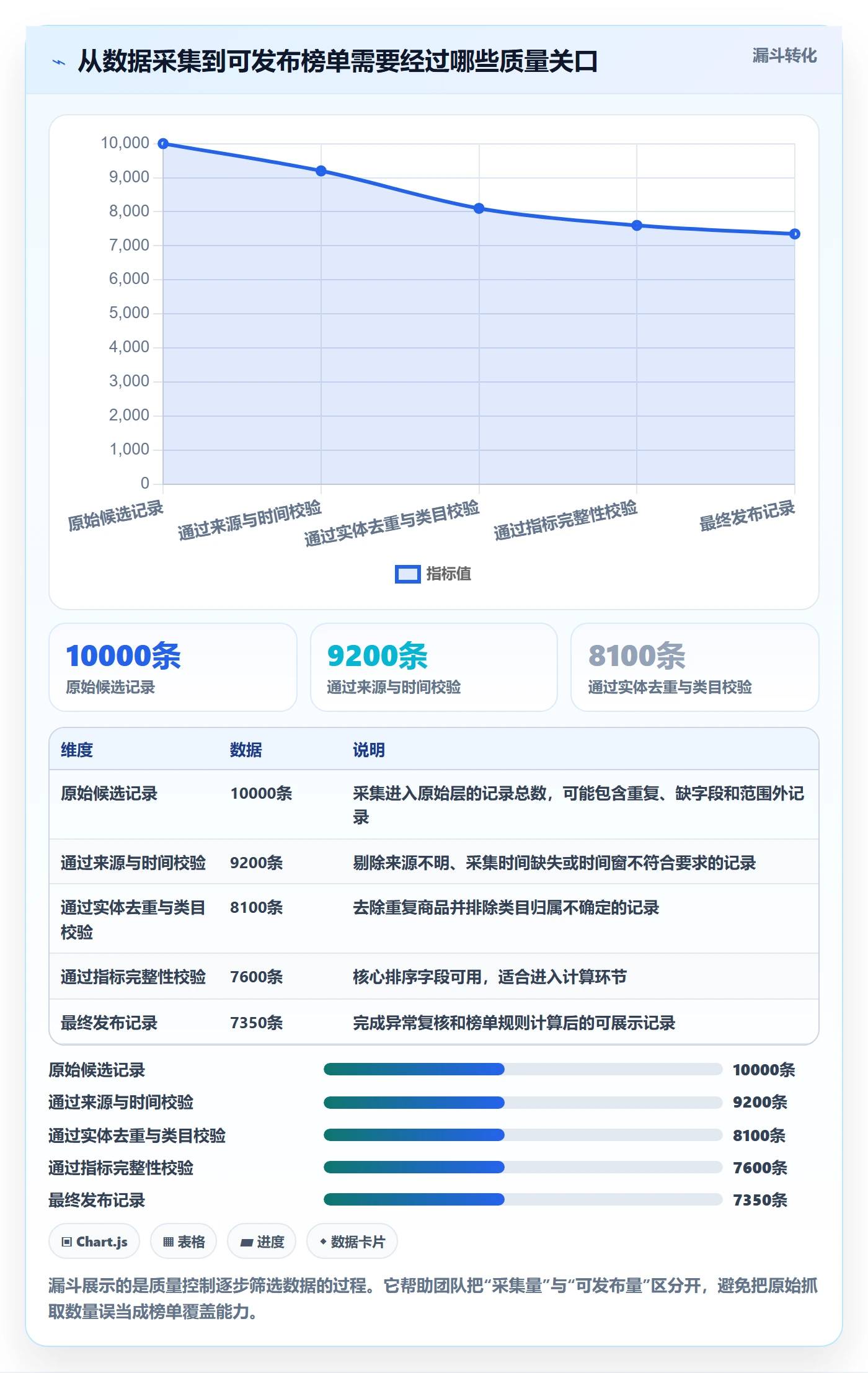Click the 通过指标完整性校验 chart data point
This screenshot has height=1373, width=868.
[637, 226]
